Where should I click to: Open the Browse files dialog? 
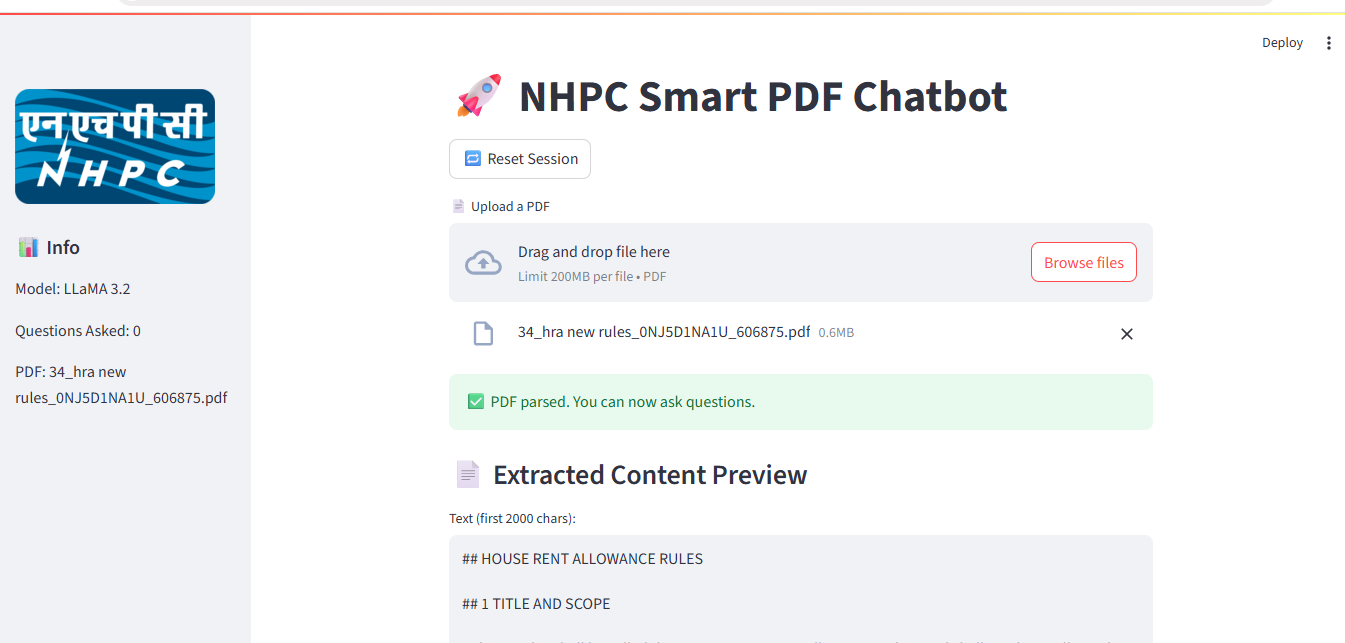(x=1084, y=262)
